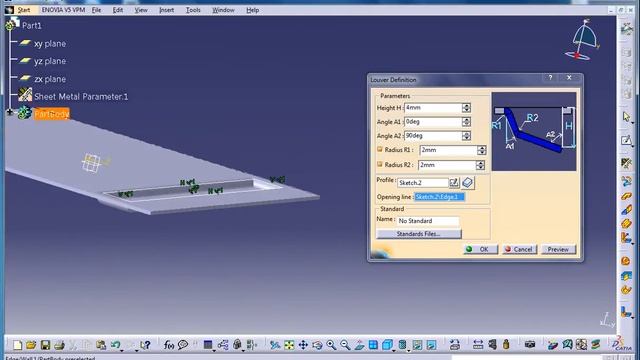This screenshot has height=360, width=640.
Task: Select yz plane in the tree
Action: tap(50, 61)
